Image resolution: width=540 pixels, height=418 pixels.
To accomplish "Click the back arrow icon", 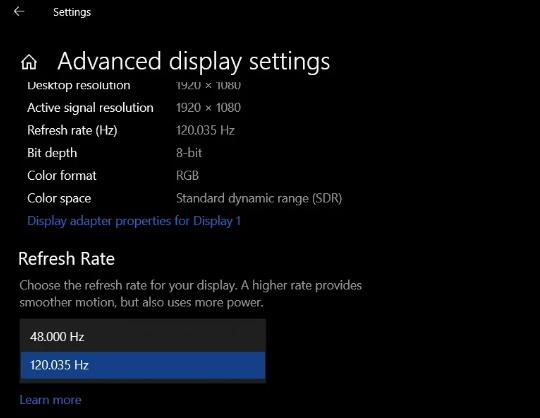I will click(19, 12).
